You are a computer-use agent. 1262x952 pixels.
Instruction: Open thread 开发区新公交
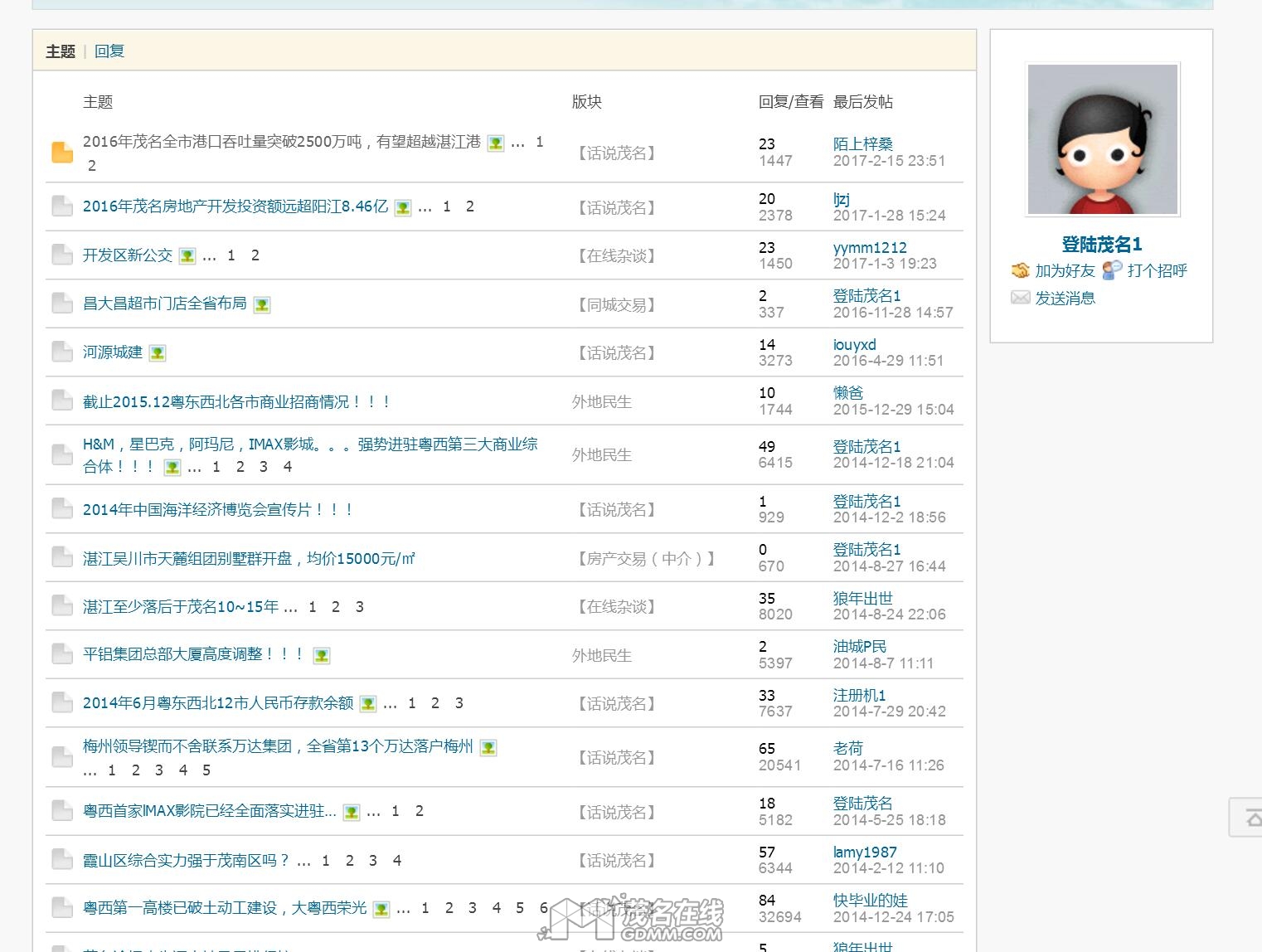pyautogui.click(x=128, y=255)
